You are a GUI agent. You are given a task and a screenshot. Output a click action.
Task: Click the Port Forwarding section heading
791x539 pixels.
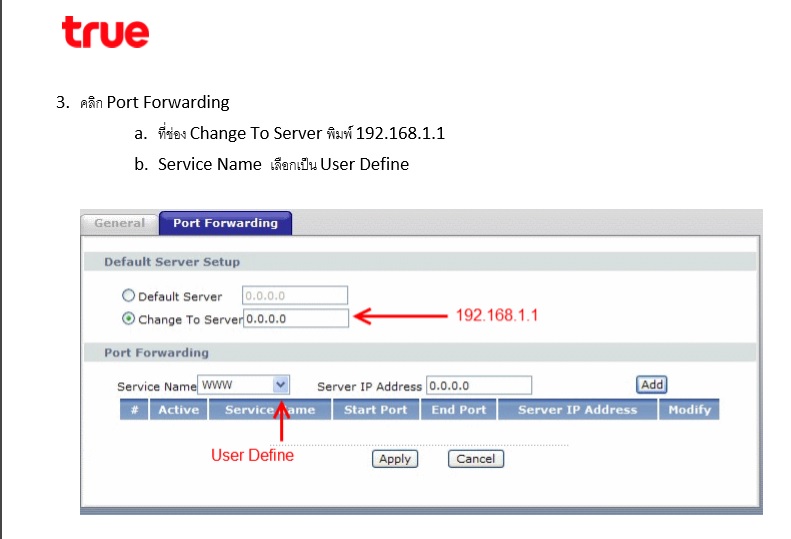point(156,353)
